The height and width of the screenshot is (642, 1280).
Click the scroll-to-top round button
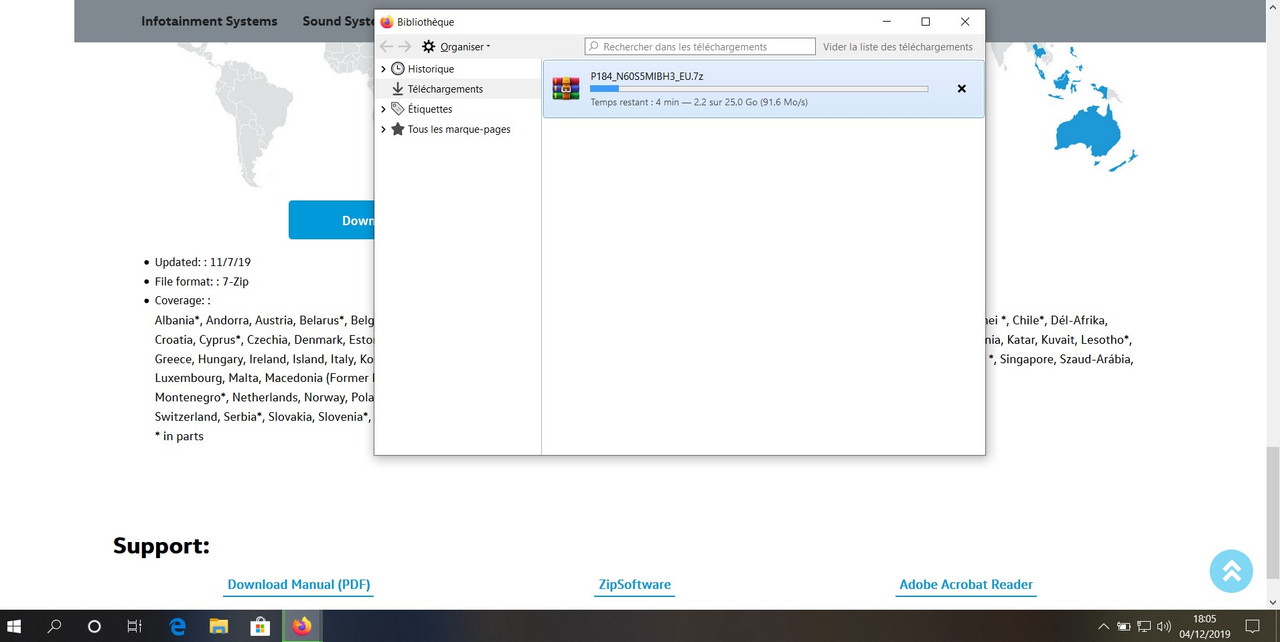[x=1231, y=570]
